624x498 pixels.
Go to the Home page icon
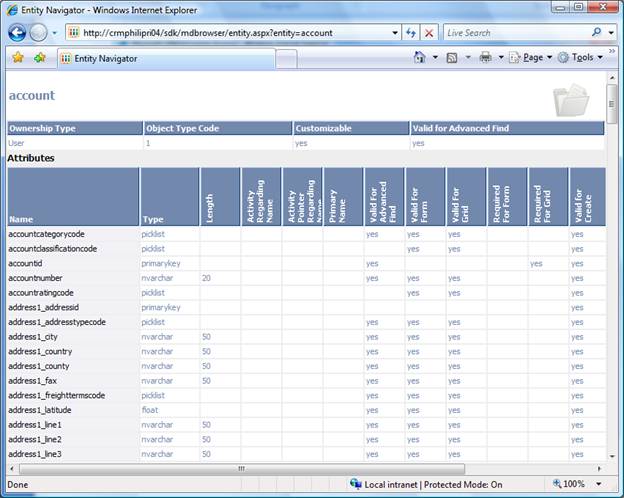[x=420, y=58]
